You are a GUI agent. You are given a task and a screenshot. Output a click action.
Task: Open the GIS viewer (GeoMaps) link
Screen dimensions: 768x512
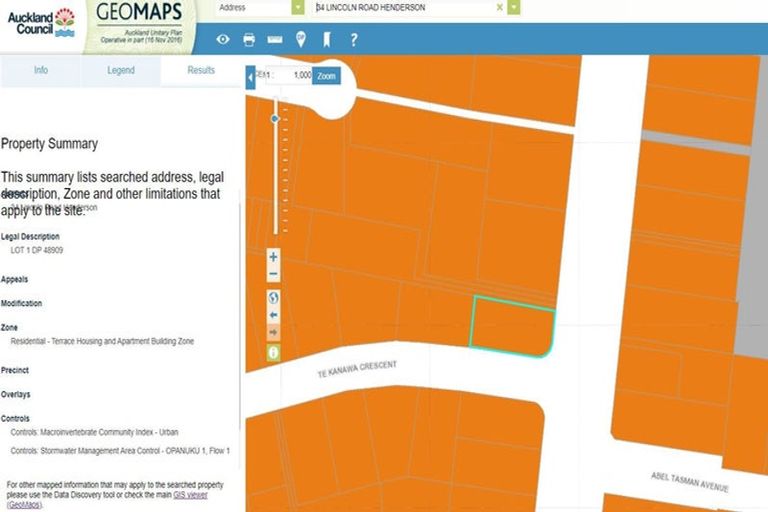pyautogui.click(x=188, y=495)
